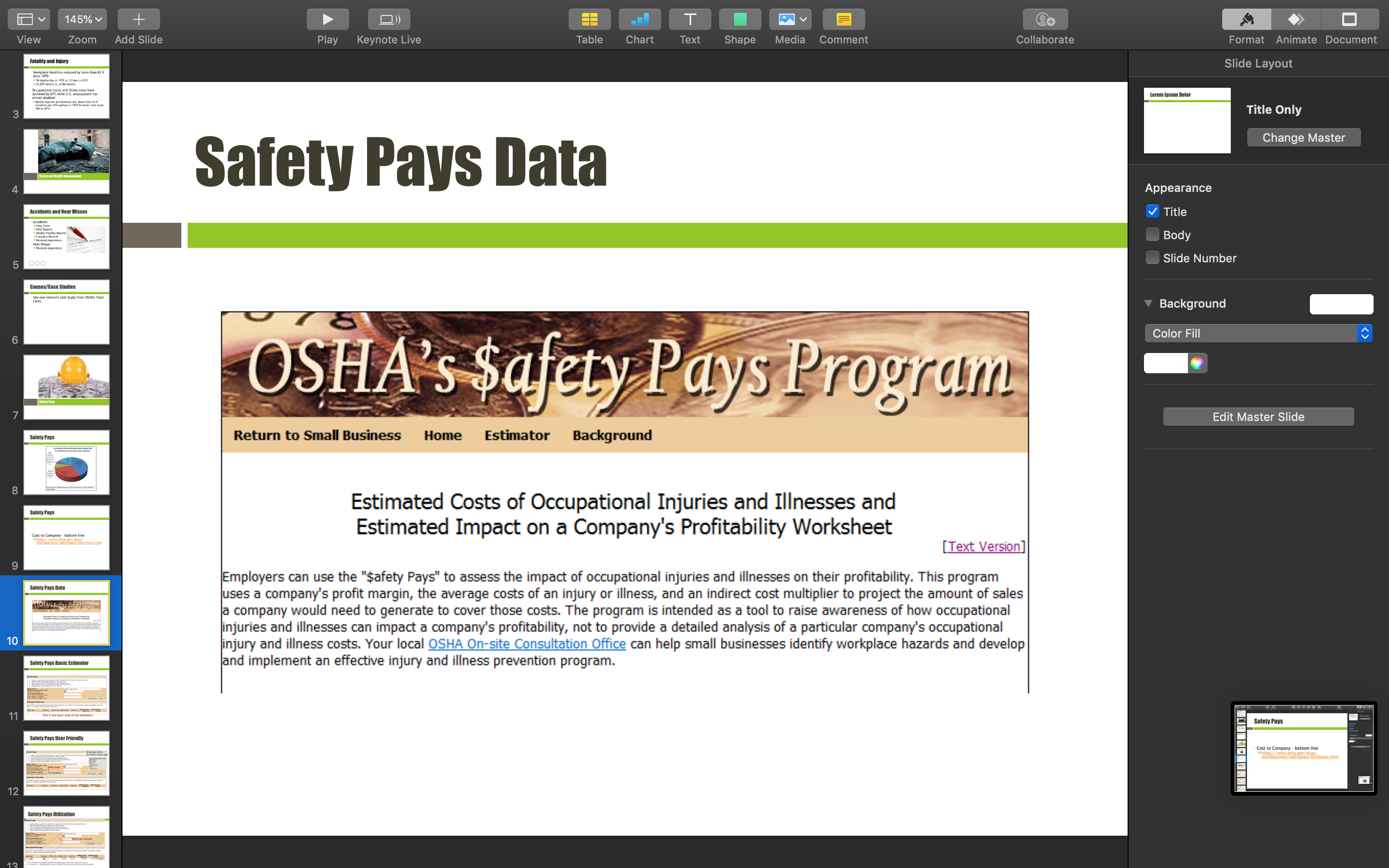This screenshot has height=868, width=1389.
Task: Select slide 10 Safety Pays Data thumbnail
Action: [x=67, y=612]
